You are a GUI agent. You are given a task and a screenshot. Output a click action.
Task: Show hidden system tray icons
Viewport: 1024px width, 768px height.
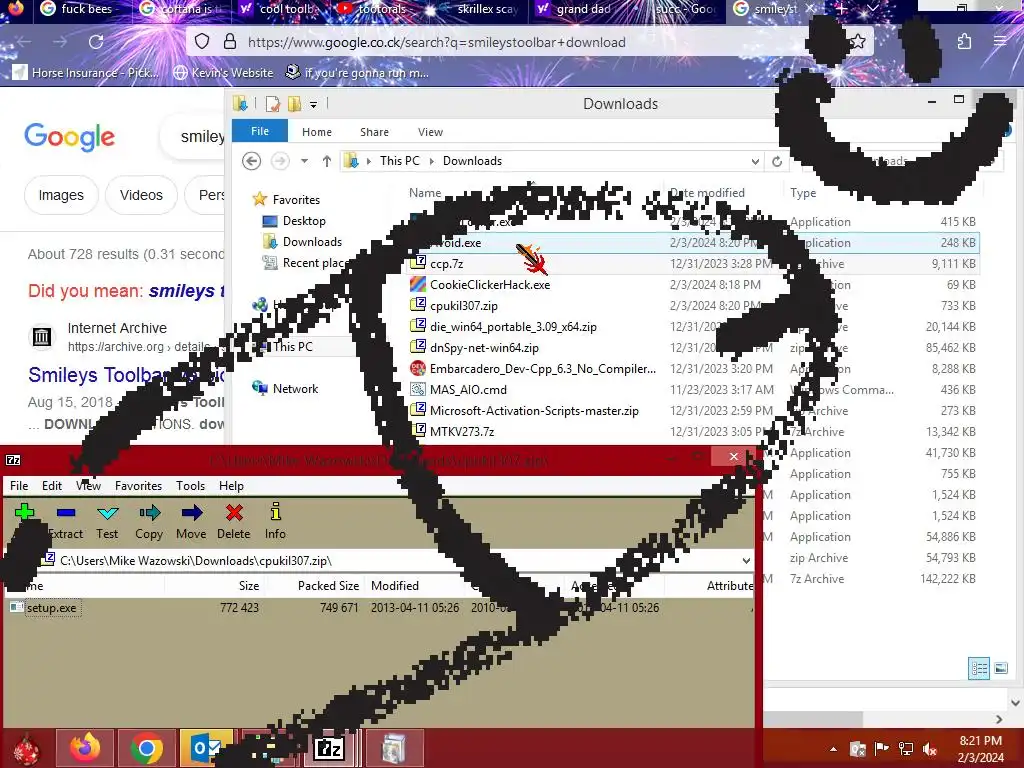coord(833,749)
